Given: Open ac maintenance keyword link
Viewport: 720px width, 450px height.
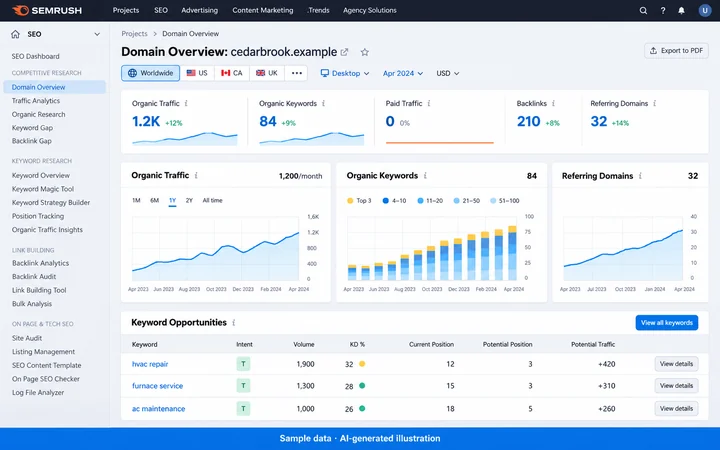Looking at the screenshot, I should [158, 409].
